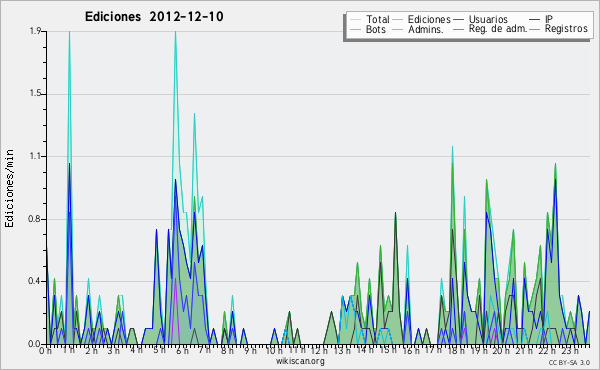Click the 1.9 y-axis value
The height and width of the screenshot is (370, 600).
(35, 31)
